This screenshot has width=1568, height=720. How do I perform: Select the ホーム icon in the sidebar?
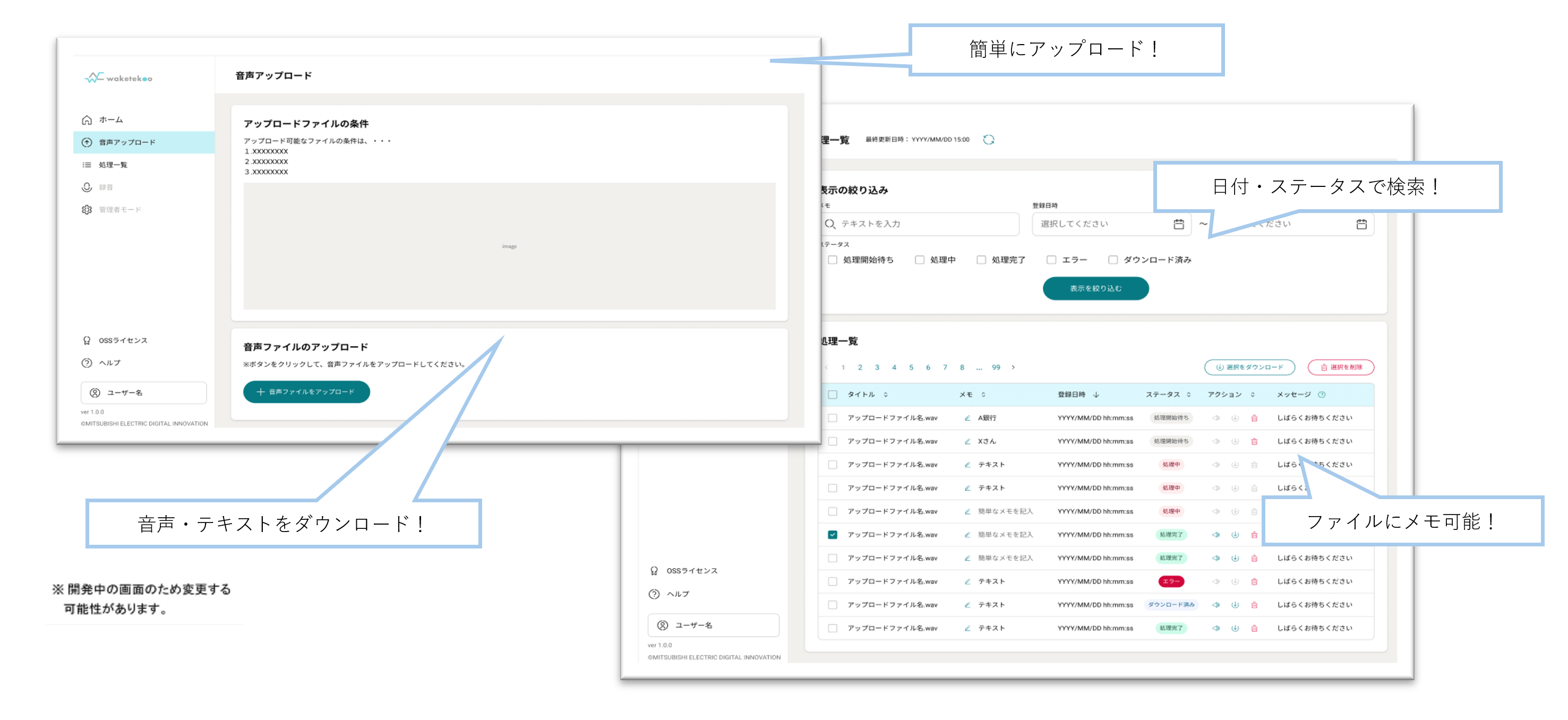click(x=87, y=120)
